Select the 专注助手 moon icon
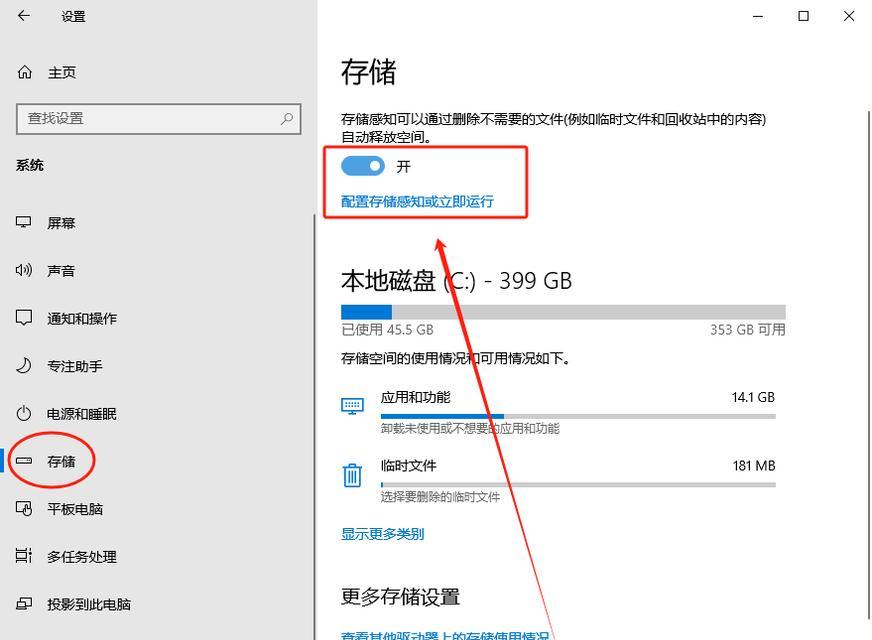This screenshot has width=872, height=640. point(23,366)
